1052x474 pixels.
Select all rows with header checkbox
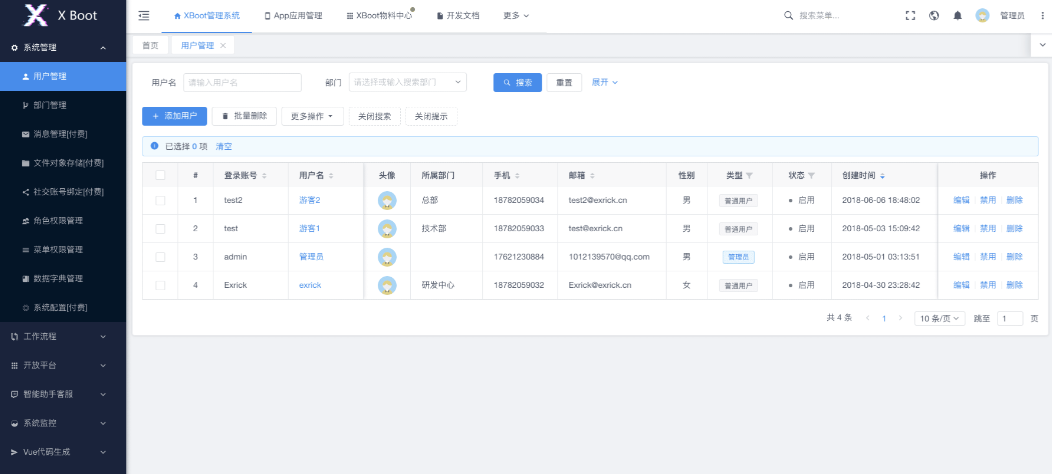160,175
